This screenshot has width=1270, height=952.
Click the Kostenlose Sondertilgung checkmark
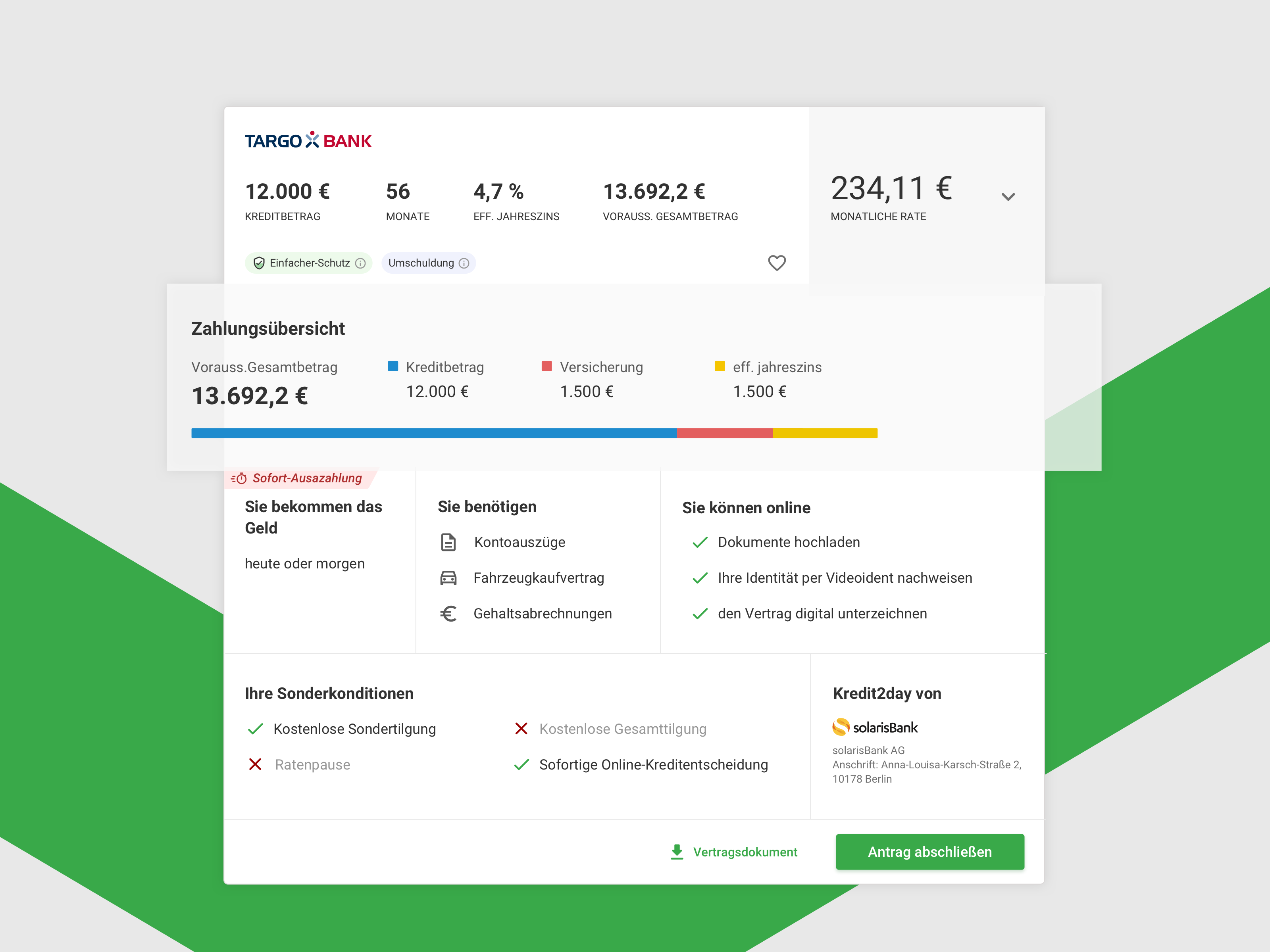click(x=256, y=729)
